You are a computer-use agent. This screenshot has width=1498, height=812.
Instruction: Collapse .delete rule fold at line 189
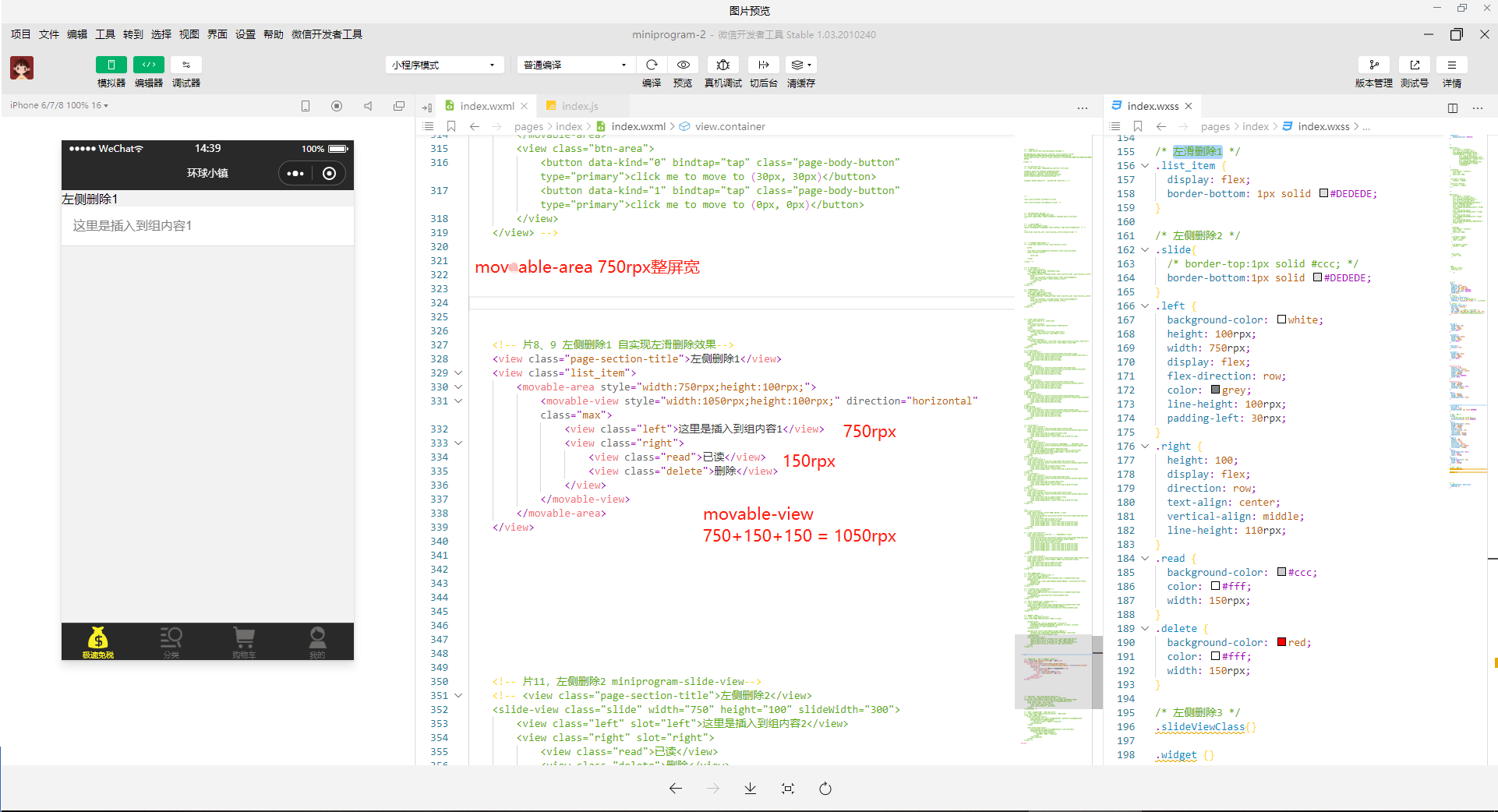pyautogui.click(x=1145, y=629)
